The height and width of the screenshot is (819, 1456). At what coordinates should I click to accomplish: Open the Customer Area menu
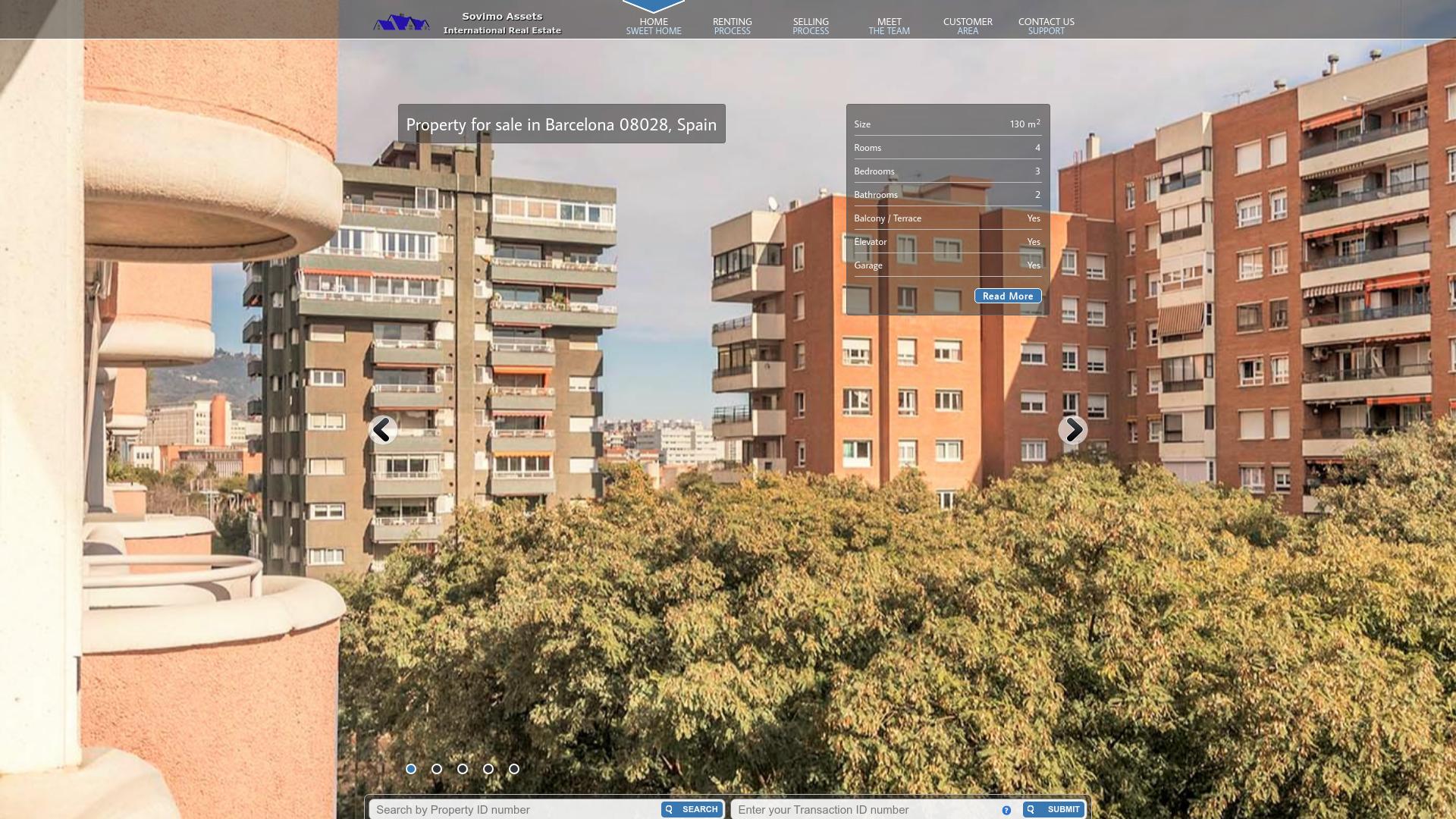point(968,26)
